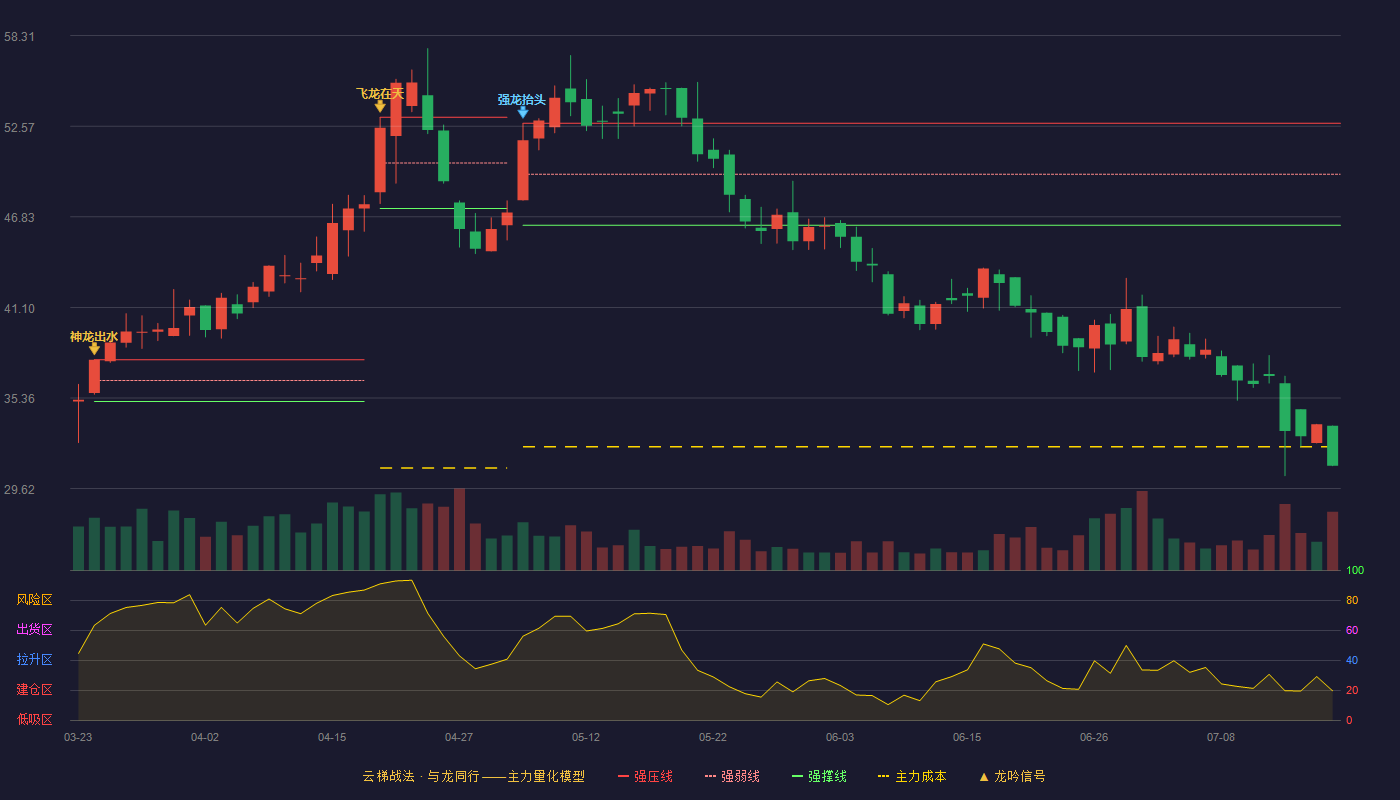Click the 龙吟信号 triangle legend icon

tap(983, 776)
